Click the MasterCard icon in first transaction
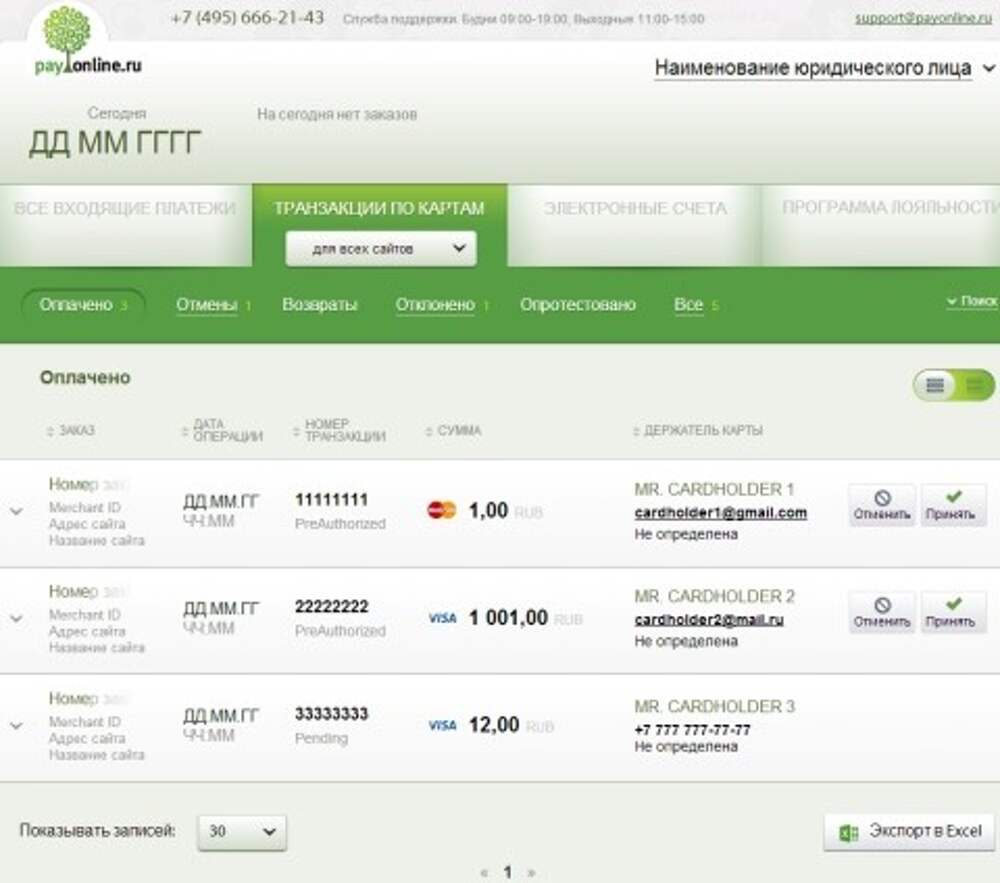The image size is (1000, 883). coord(441,510)
